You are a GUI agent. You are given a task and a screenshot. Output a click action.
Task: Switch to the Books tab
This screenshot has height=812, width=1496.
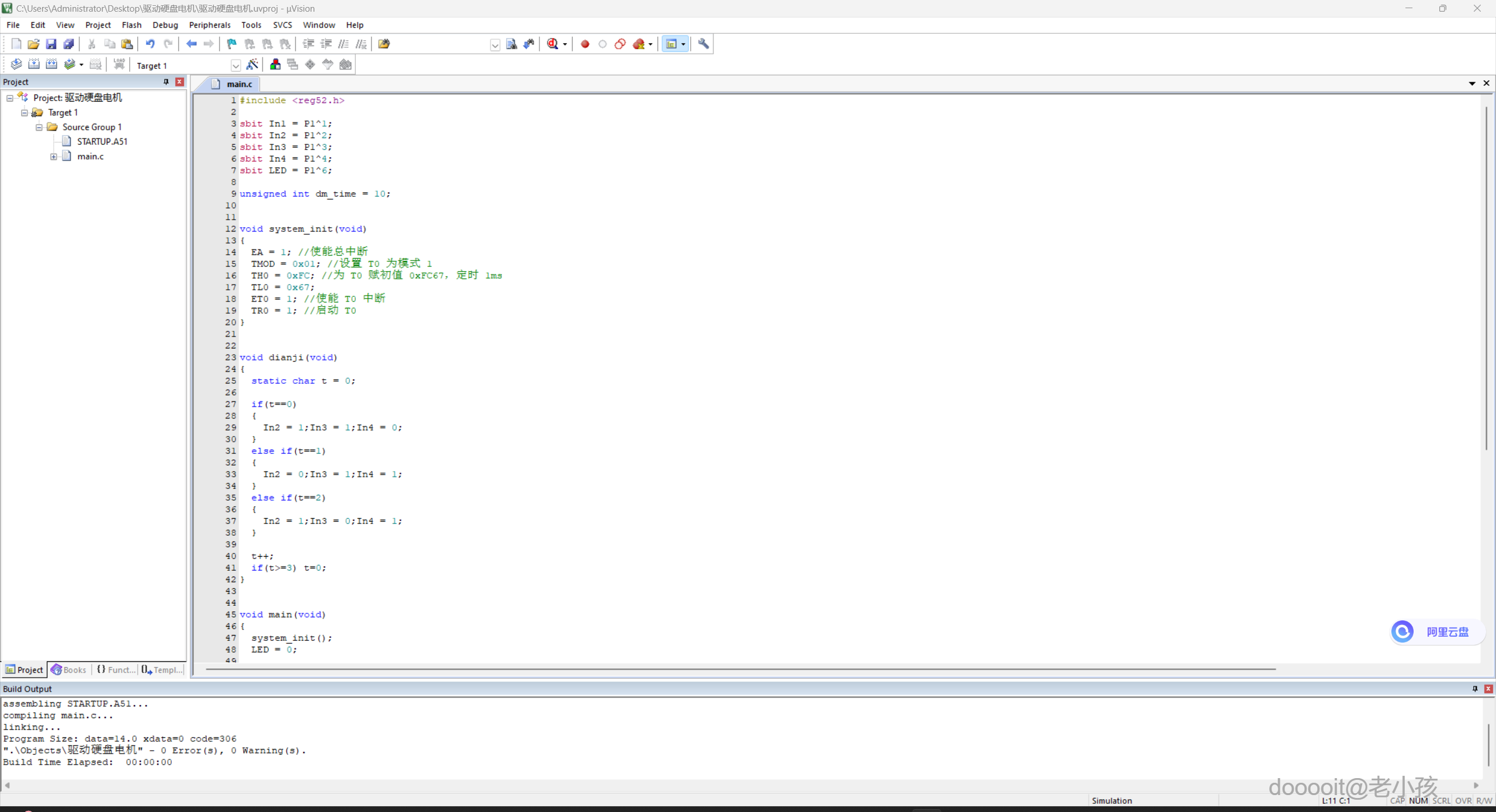69,669
